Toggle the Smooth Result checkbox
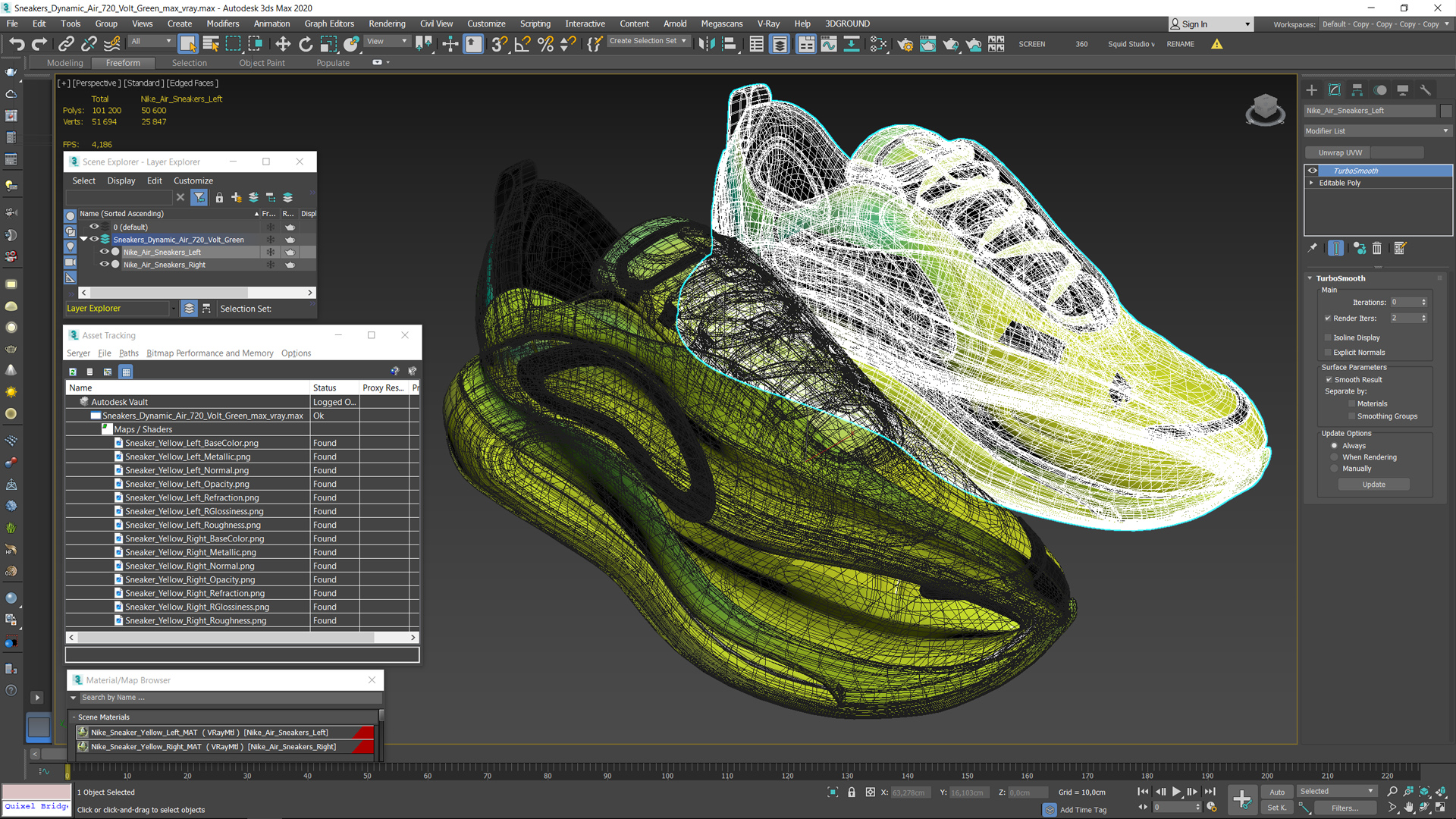 (x=1329, y=380)
